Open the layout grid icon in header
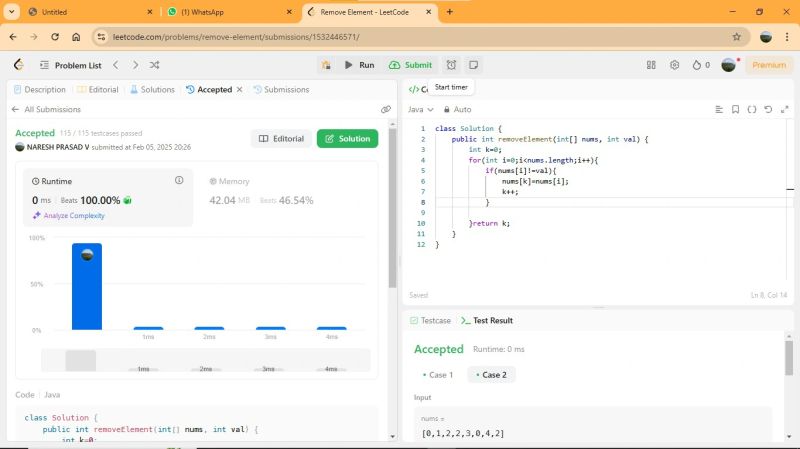The image size is (800, 449). coord(651,65)
